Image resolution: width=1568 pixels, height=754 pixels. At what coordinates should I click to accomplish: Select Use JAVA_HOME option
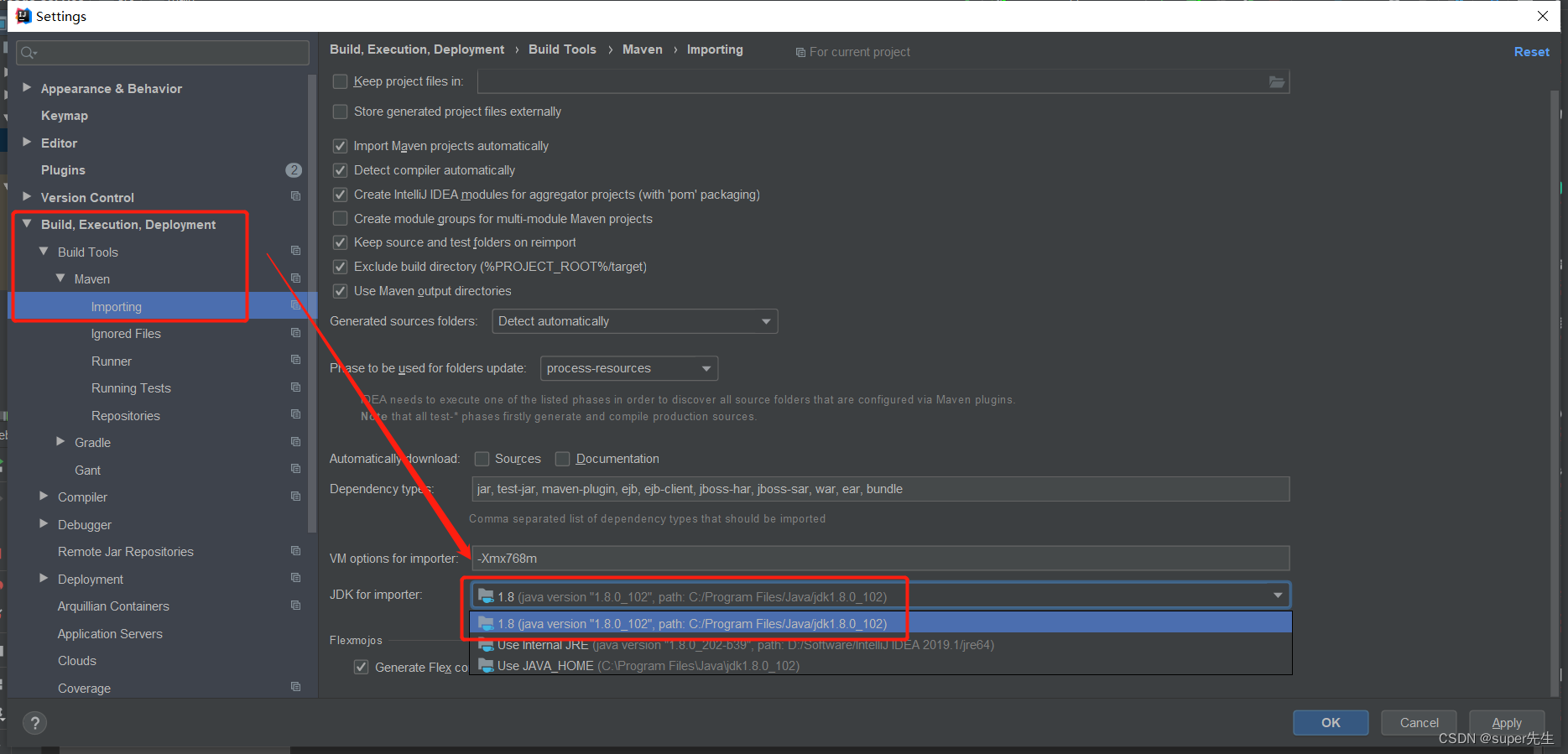click(x=880, y=665)
